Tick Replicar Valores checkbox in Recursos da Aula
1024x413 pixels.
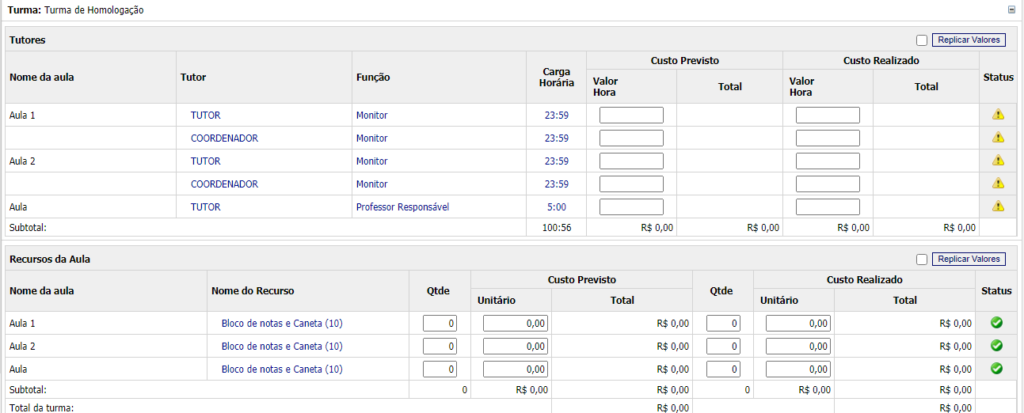921,259
